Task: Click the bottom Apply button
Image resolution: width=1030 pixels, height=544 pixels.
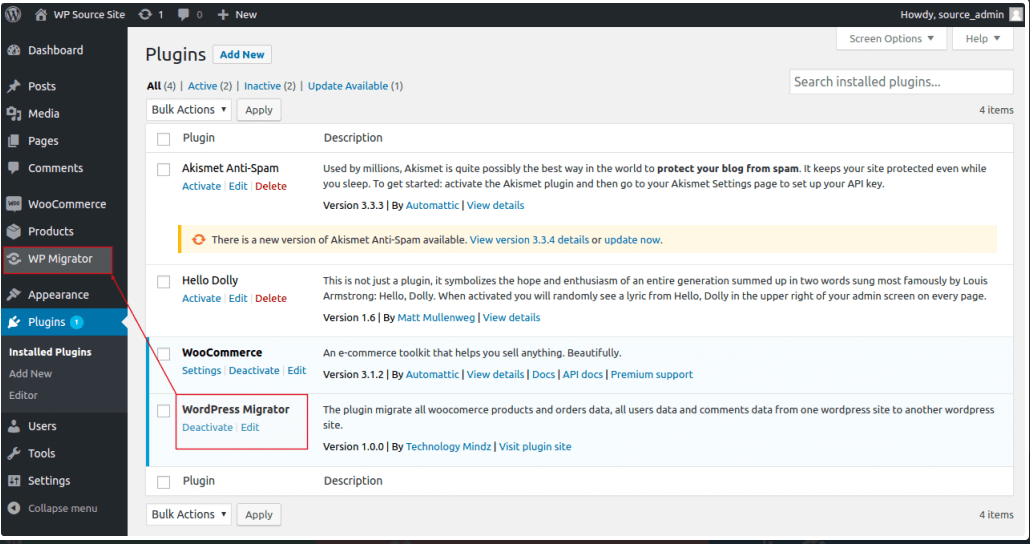Action: click(x=259, y=514)
